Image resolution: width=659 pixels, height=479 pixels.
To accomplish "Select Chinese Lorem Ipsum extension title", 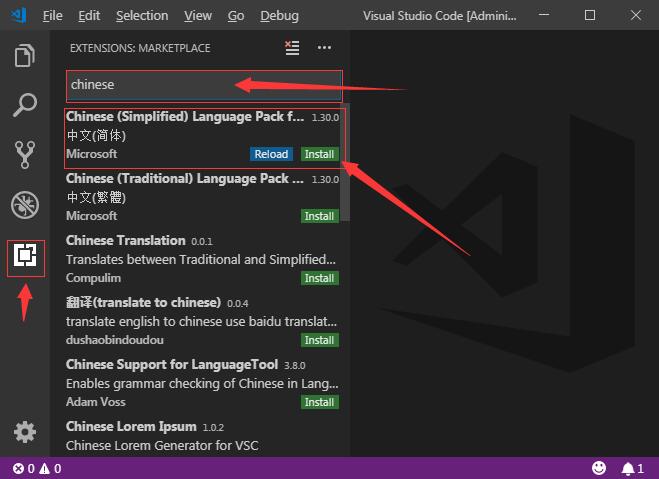I will click(131, 426).
